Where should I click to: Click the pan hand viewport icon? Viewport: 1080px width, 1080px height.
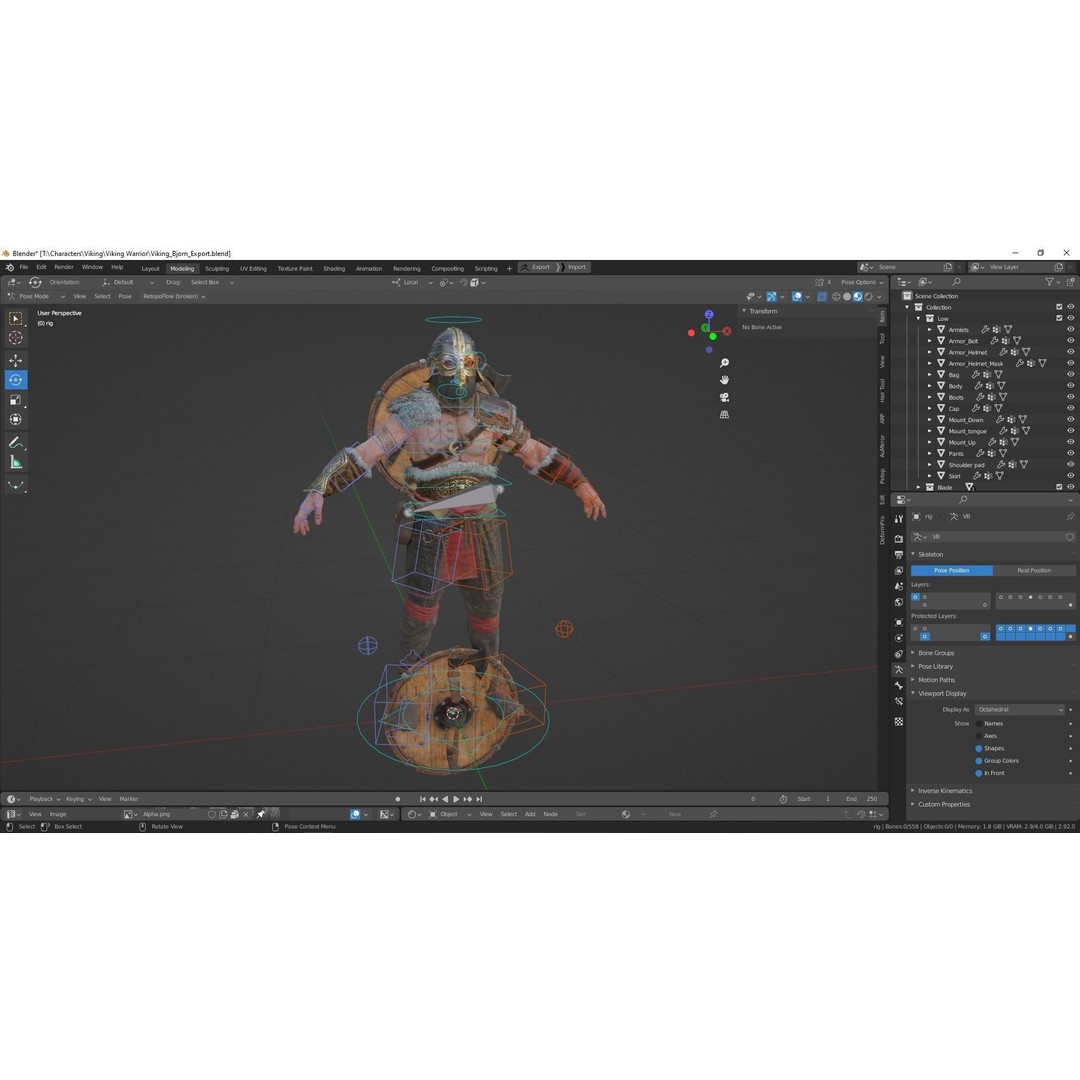click(x=724, y=380)
